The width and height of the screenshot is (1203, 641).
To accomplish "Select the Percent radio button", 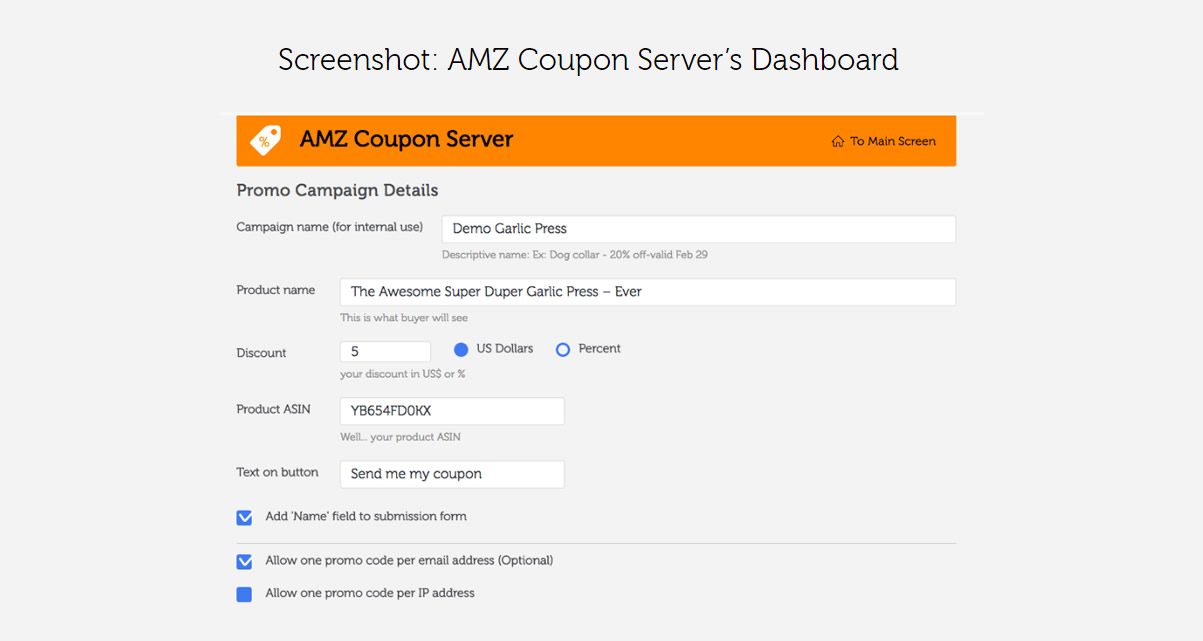I will click(563, 350).
